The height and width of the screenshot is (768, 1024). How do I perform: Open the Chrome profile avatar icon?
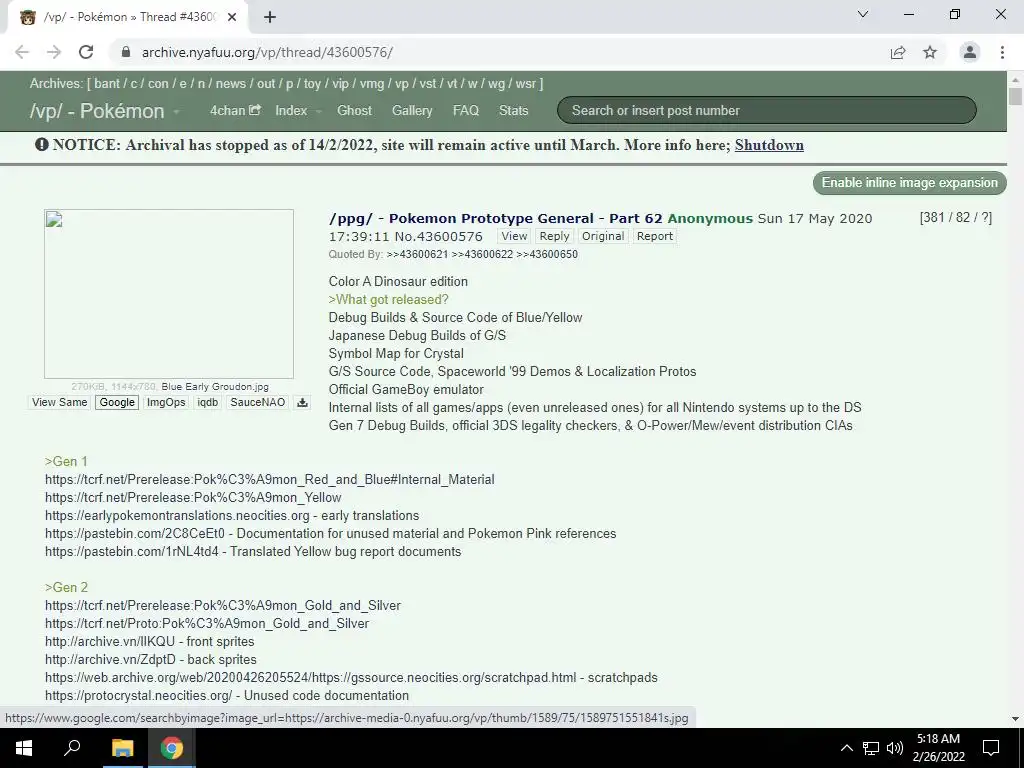coord(970,52)
